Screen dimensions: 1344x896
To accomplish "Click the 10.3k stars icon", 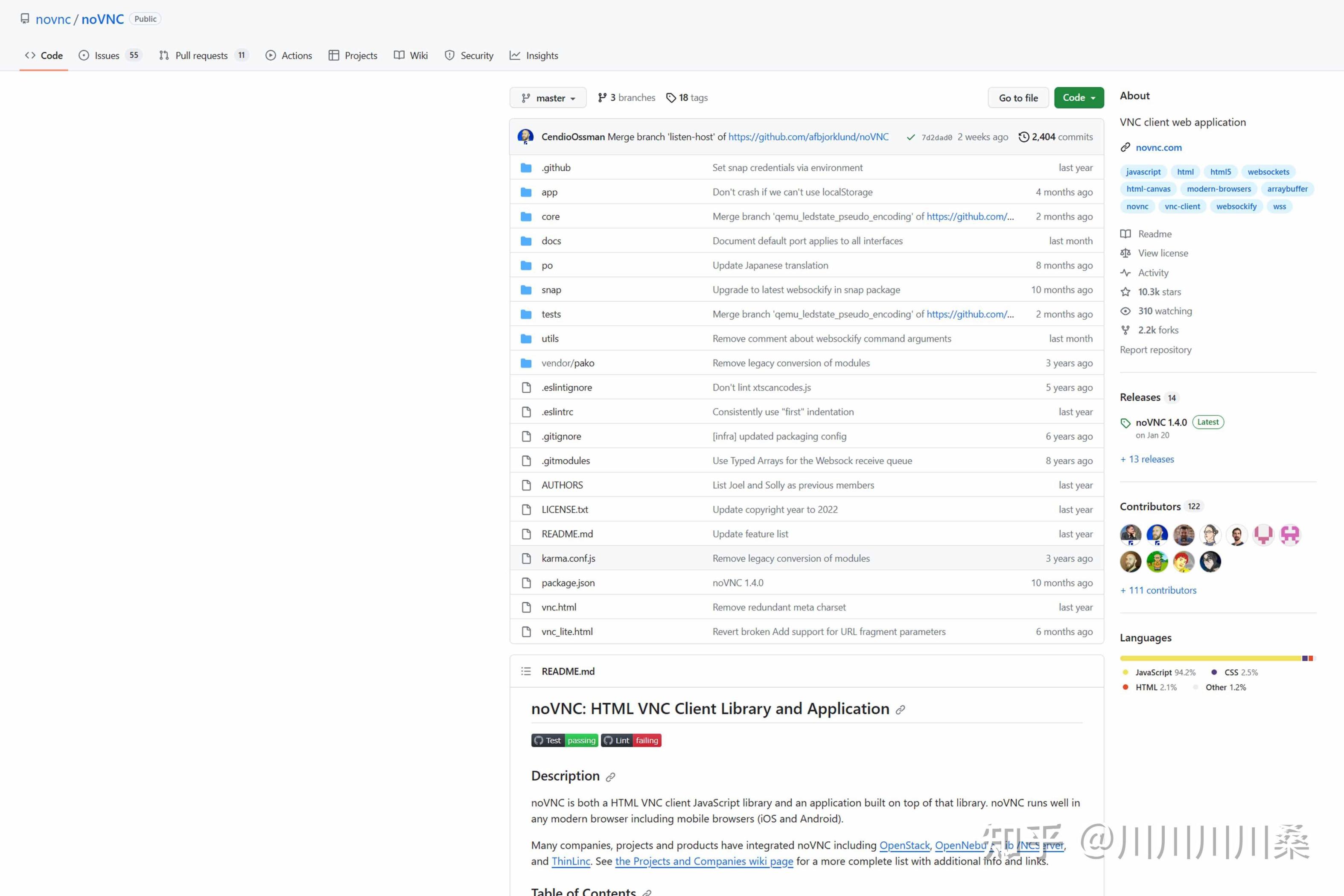I will (x=1125, y=292).
